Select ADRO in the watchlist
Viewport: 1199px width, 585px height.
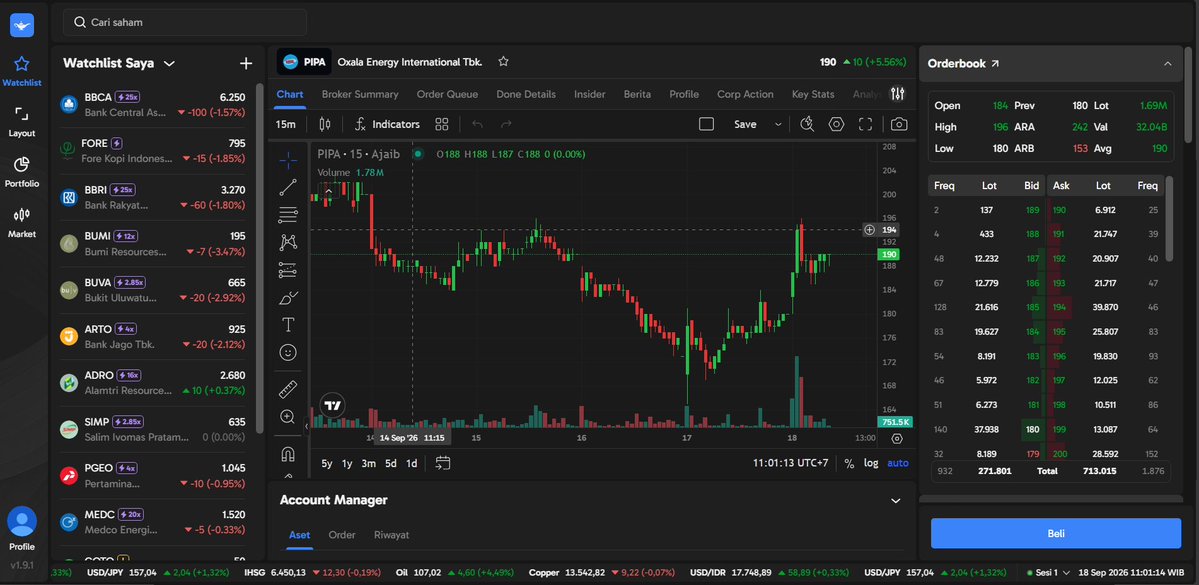[154, 382]
